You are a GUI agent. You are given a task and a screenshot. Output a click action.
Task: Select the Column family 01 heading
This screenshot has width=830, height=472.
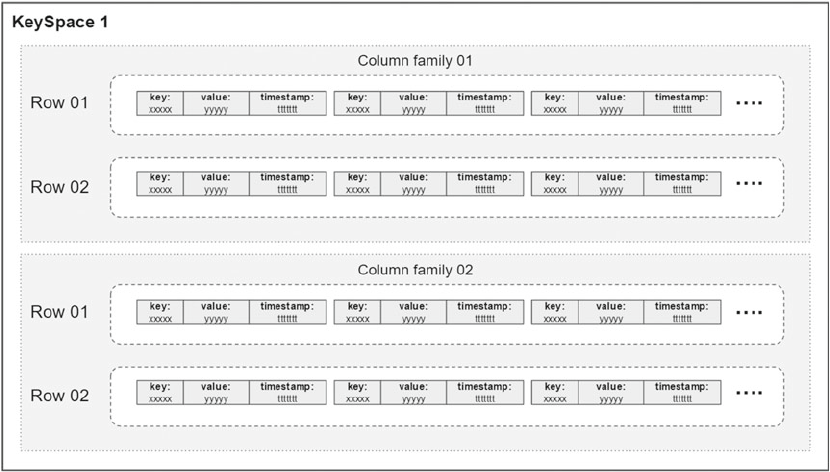point(415,61)
